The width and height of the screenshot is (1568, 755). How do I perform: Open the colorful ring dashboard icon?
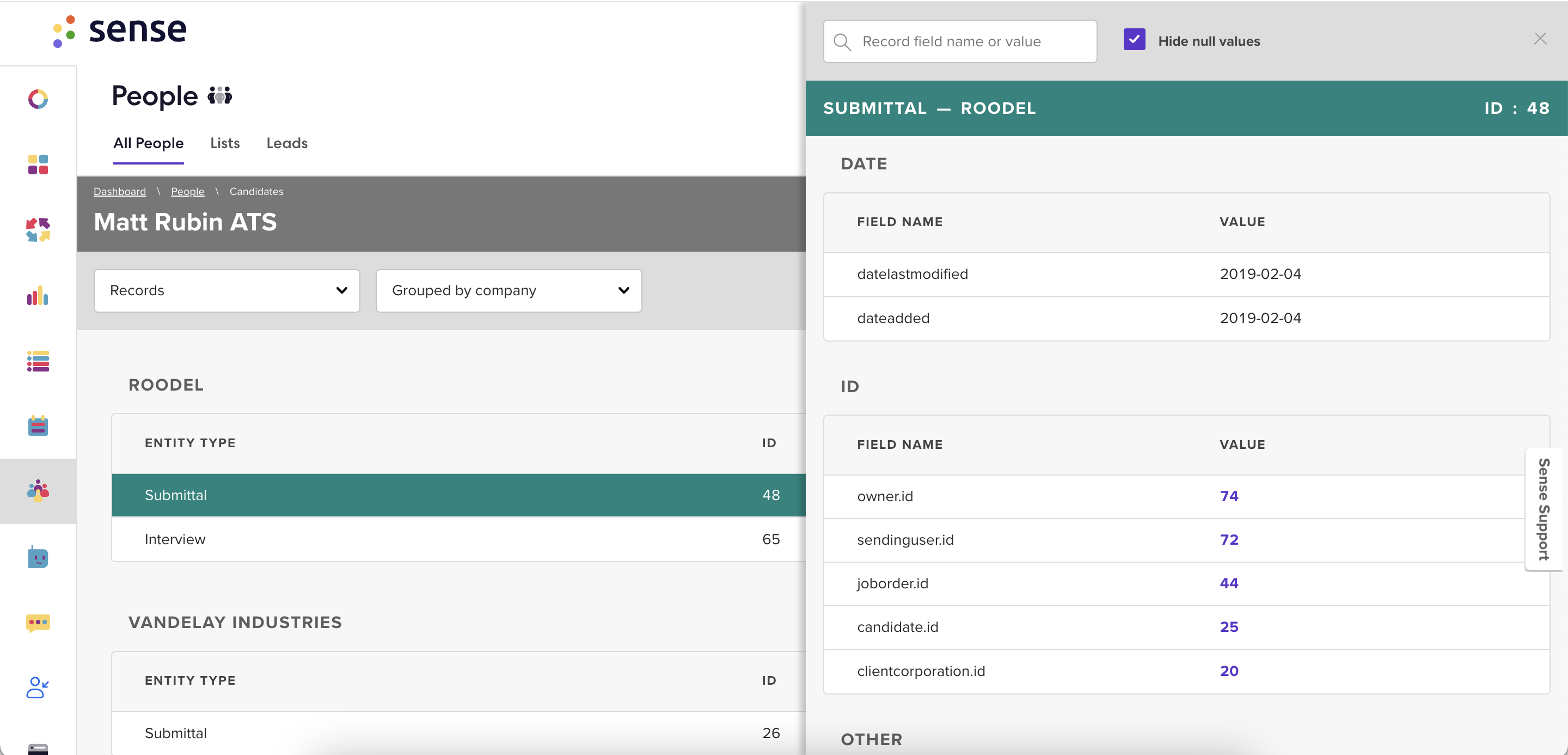click(x=38, y=99)
